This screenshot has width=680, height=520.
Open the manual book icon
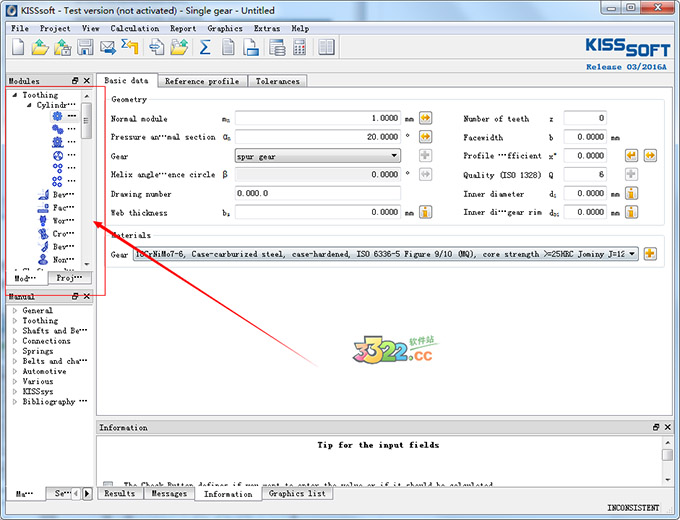[326, 47]
